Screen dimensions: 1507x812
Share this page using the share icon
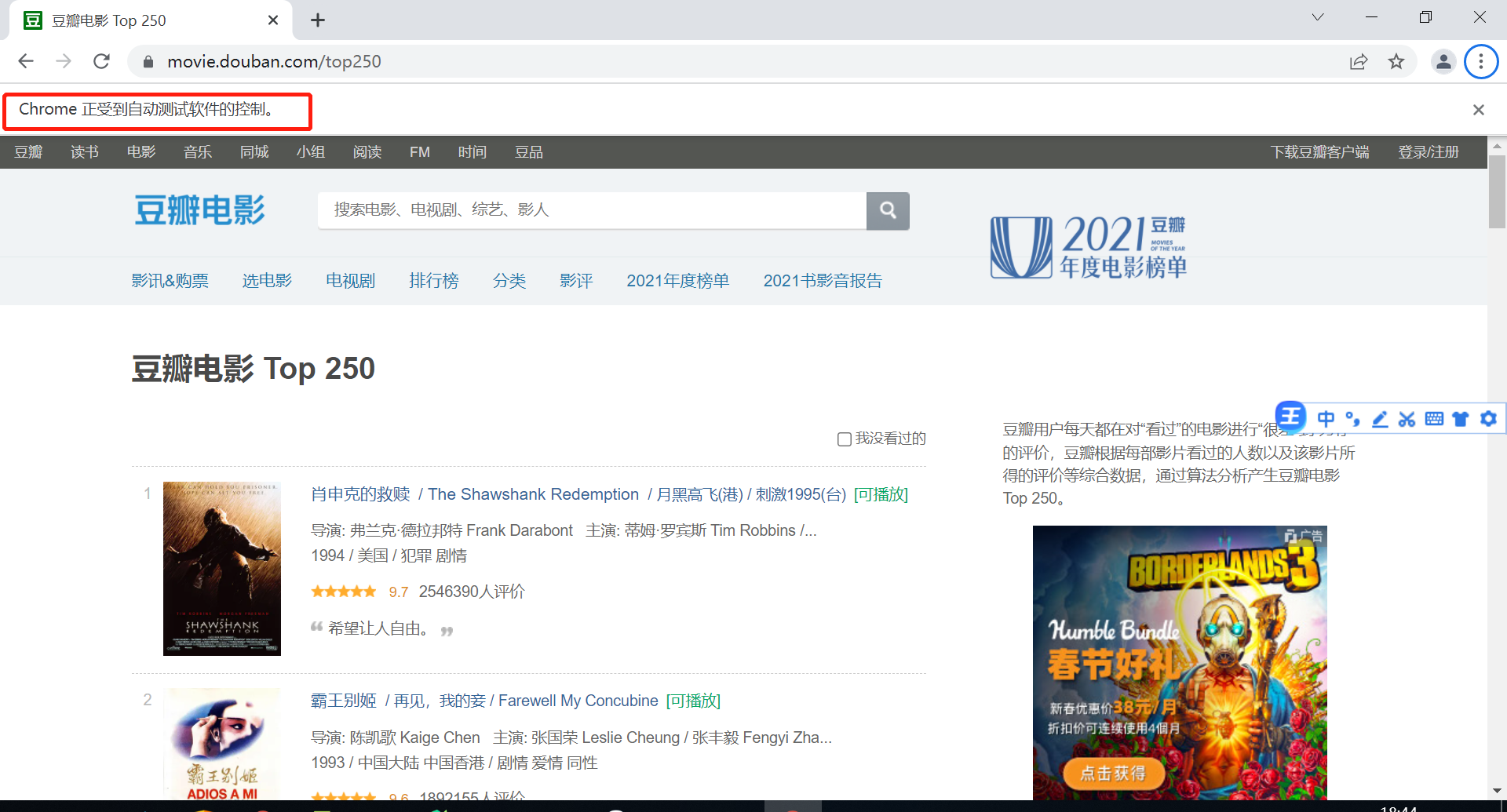(x=1359, y=61)
